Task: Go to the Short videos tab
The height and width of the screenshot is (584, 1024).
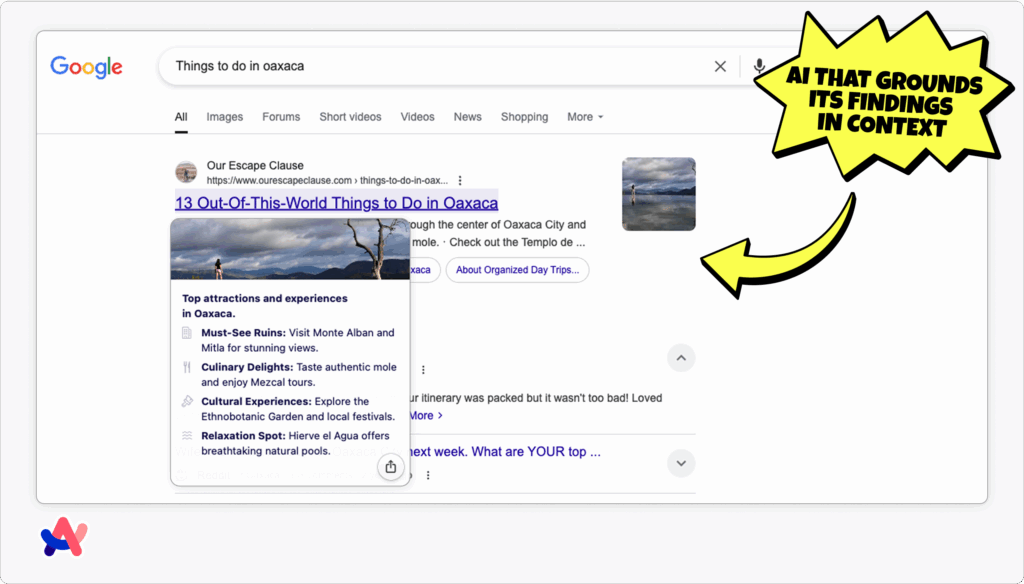Action: tap(350, 117)
